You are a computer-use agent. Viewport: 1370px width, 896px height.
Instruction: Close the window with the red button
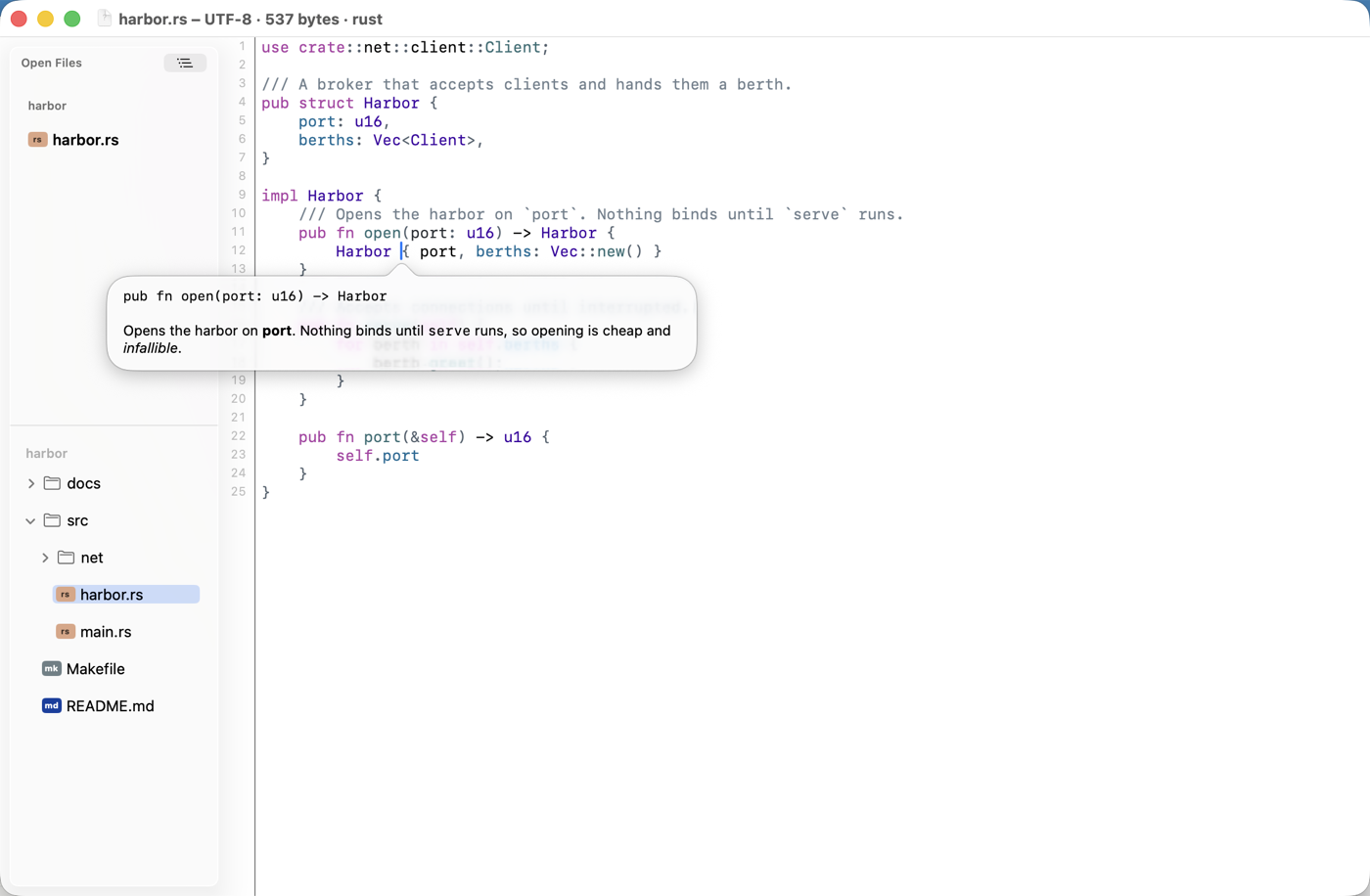click(x=19, y=19)
